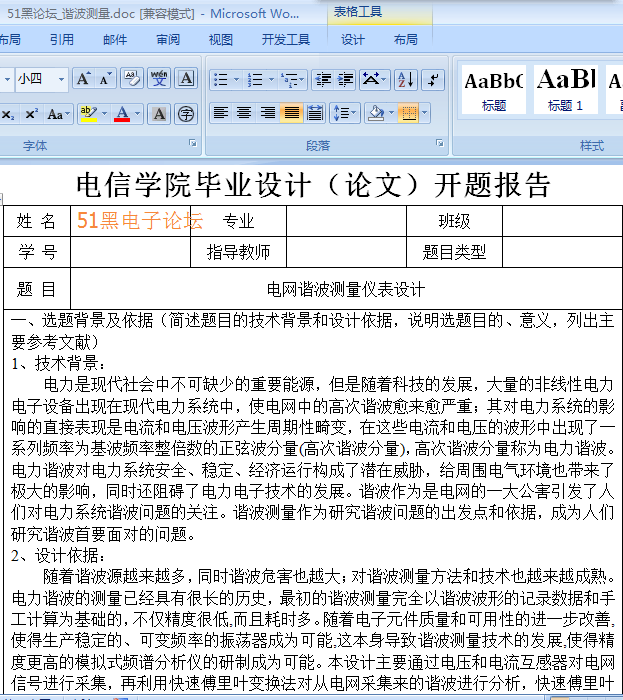Switch to the 开发工具 tab
Screen dimensions: 623x700
[x=286, y=40]
